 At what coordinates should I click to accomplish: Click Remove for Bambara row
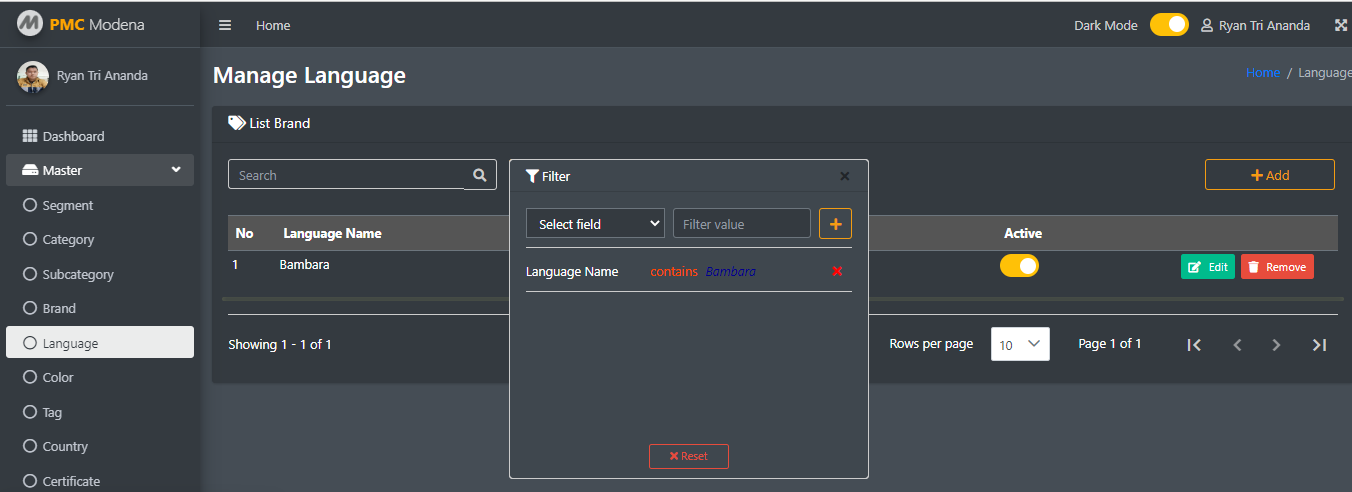(x=1277, y=267)
